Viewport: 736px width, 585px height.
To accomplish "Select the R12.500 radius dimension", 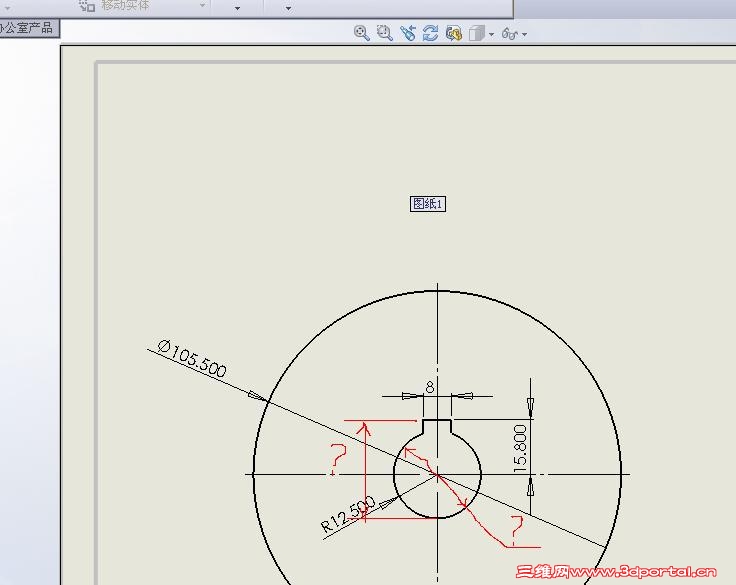I will (x=348, y=514).
